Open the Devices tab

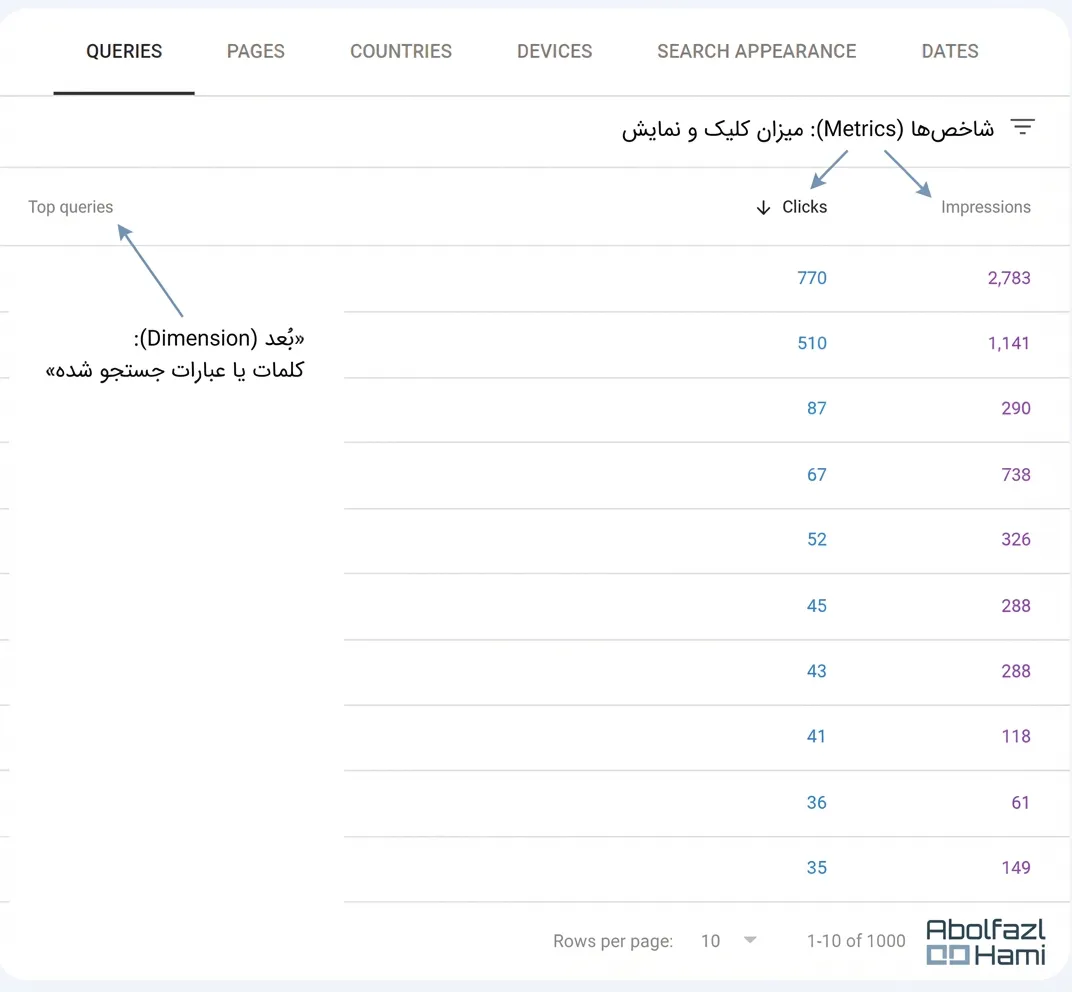coord(554,52)
